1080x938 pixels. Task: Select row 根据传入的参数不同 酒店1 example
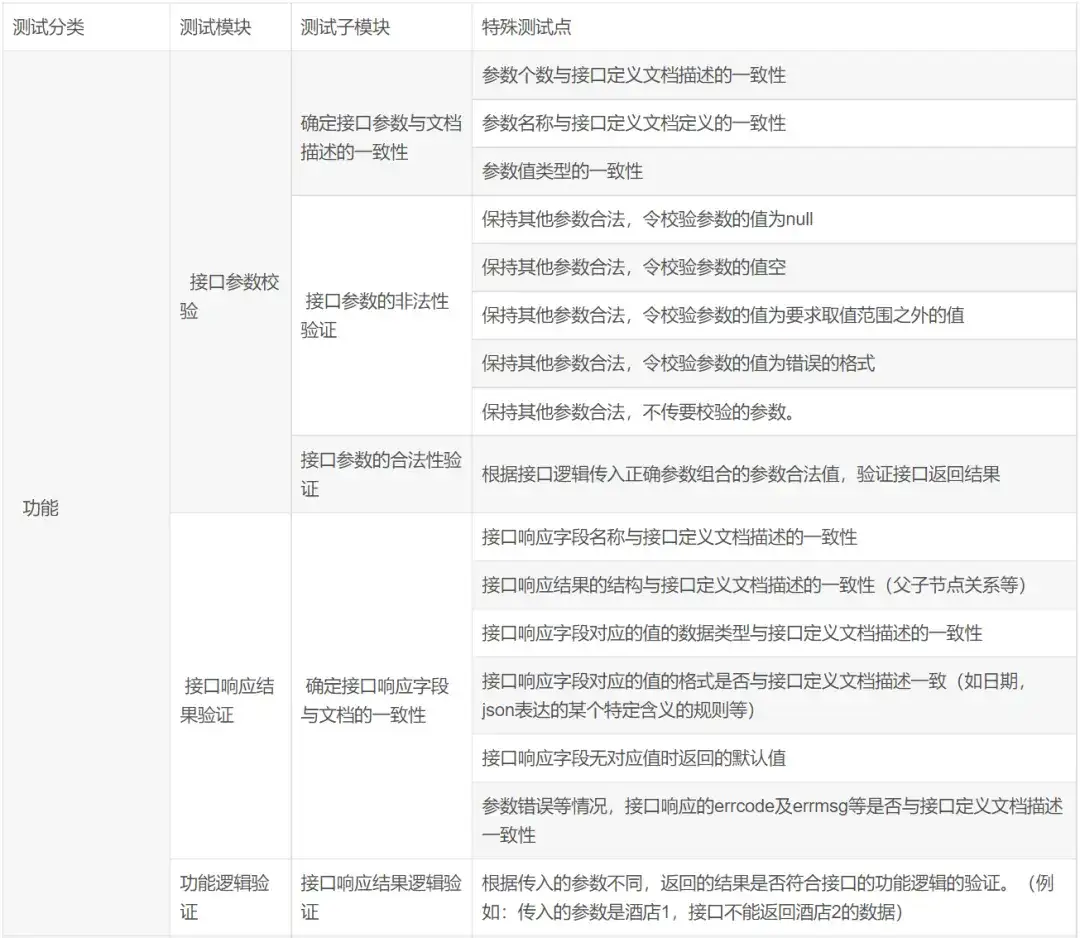[x=774, y=897]
